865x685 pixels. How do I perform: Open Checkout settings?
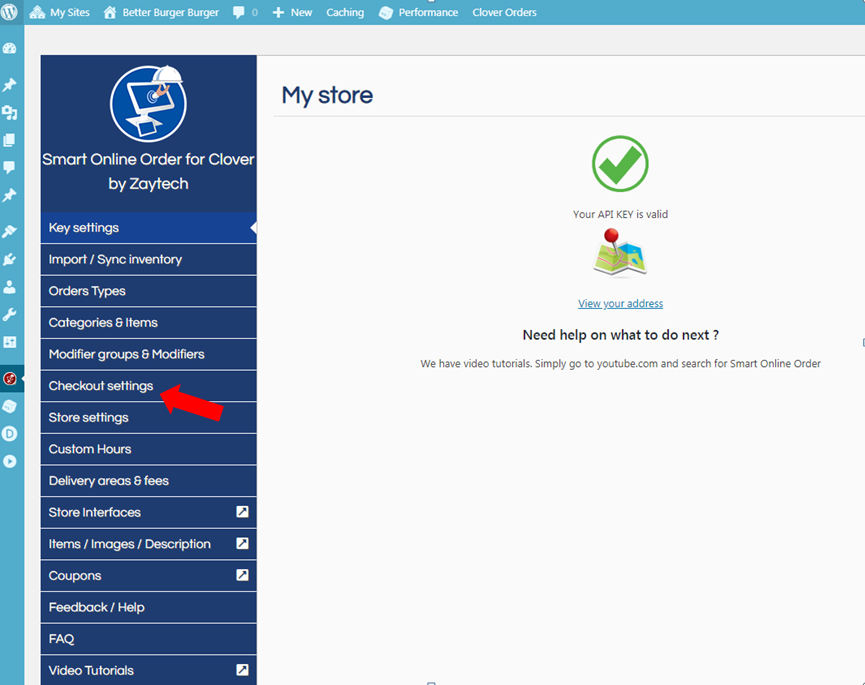(x=148, y=386)
